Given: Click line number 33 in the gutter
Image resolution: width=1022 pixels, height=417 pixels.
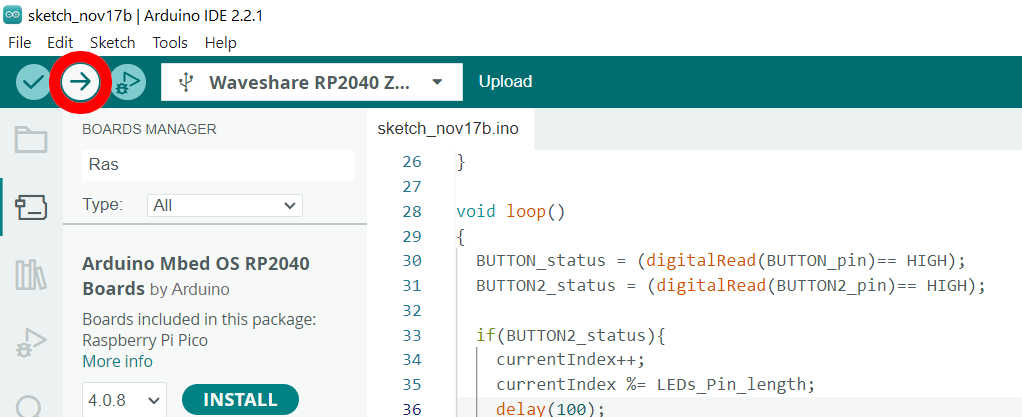Looking at the screenshot, I should coord(411,335).
